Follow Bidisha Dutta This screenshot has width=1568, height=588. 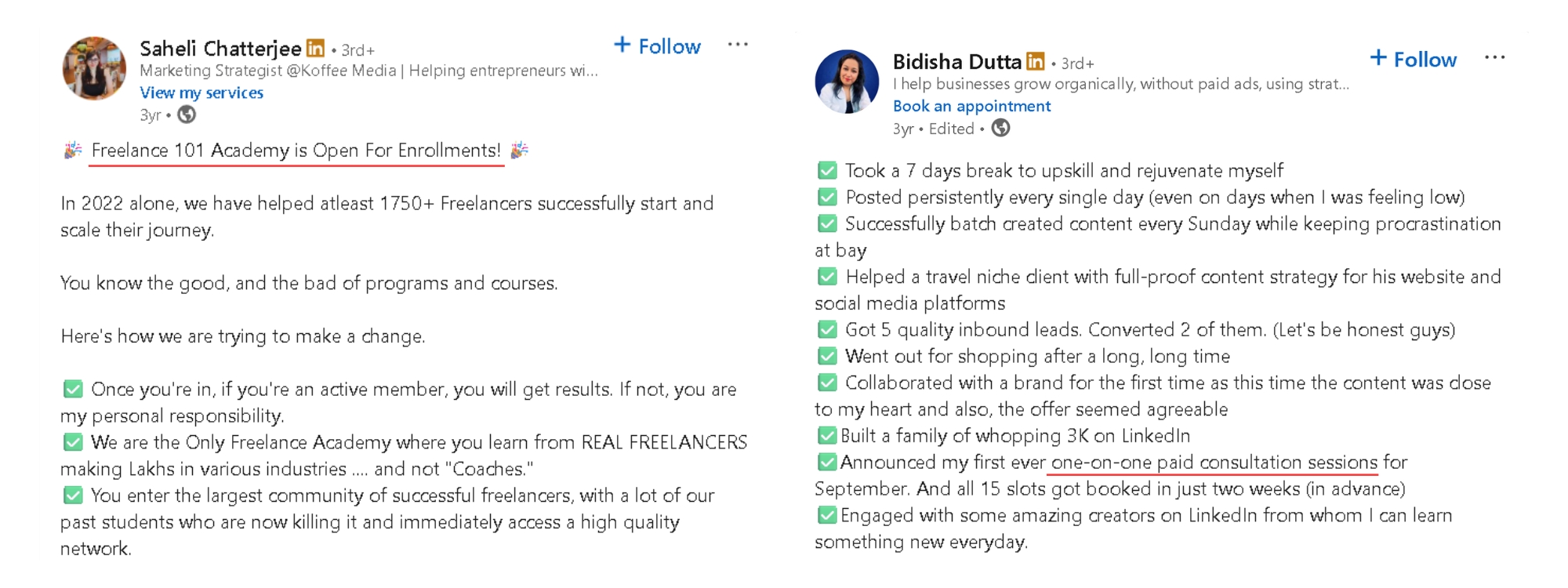(x=1413, y=60)
